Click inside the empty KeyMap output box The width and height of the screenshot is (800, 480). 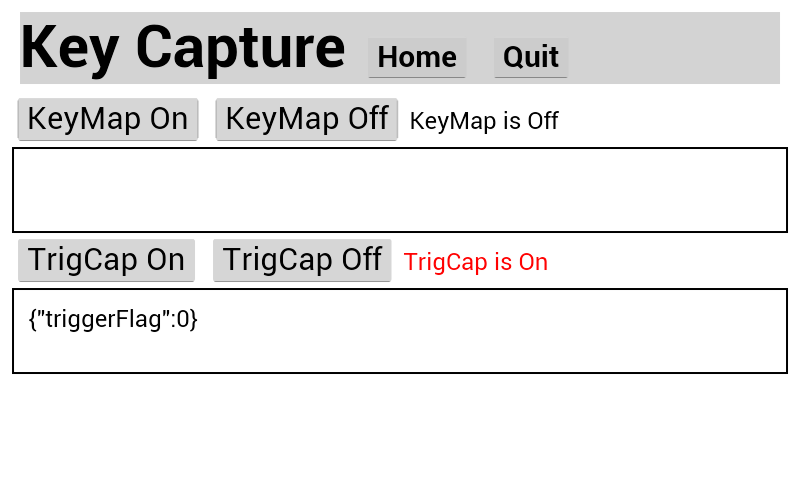(x=400, y=190)
